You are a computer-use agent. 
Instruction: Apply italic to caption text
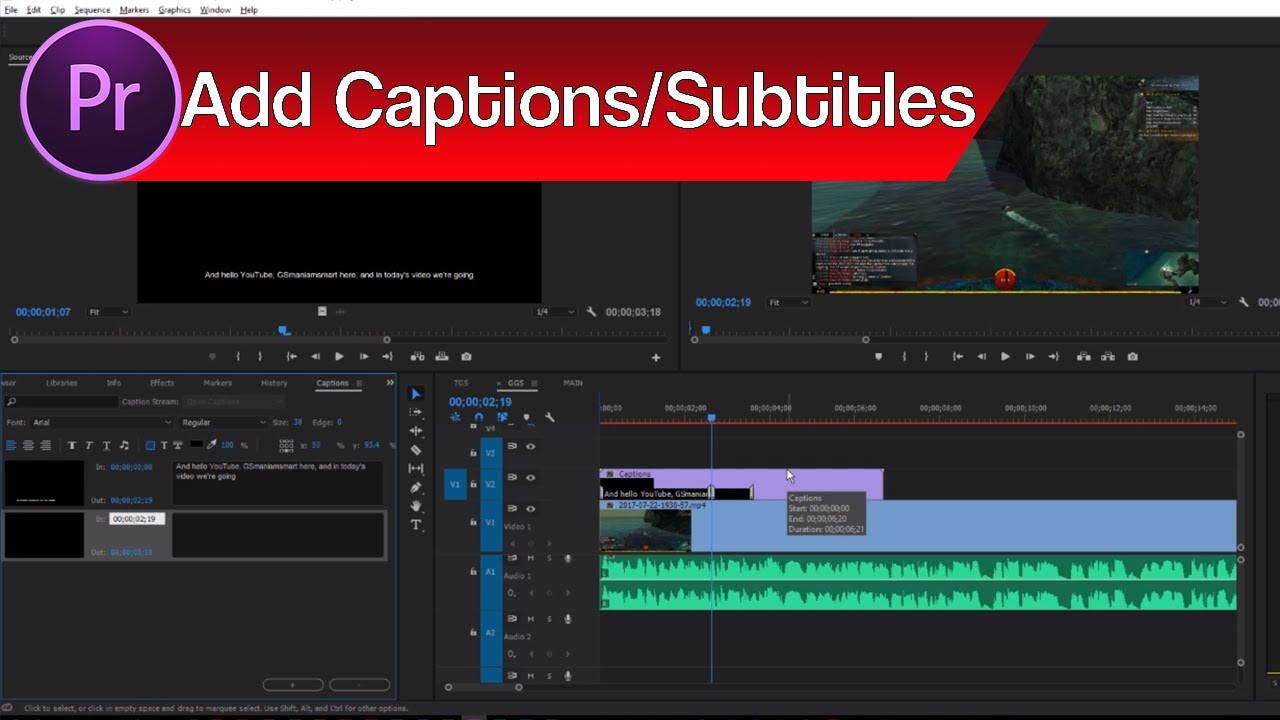tap(89, 445)
